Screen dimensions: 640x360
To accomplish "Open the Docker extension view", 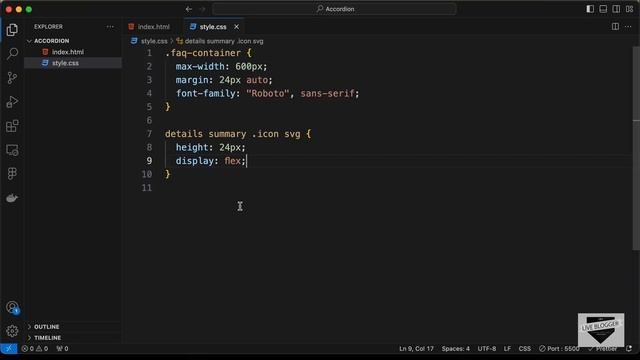I will 12,198.
